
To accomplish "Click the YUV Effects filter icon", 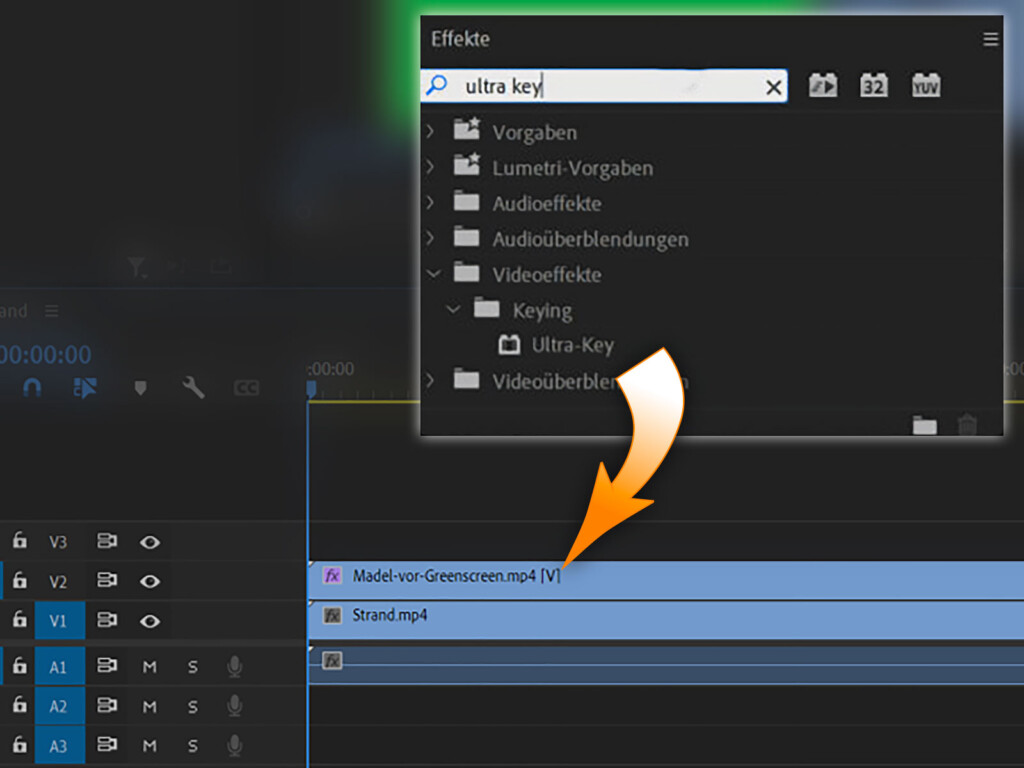I will [x=926, y=86].
